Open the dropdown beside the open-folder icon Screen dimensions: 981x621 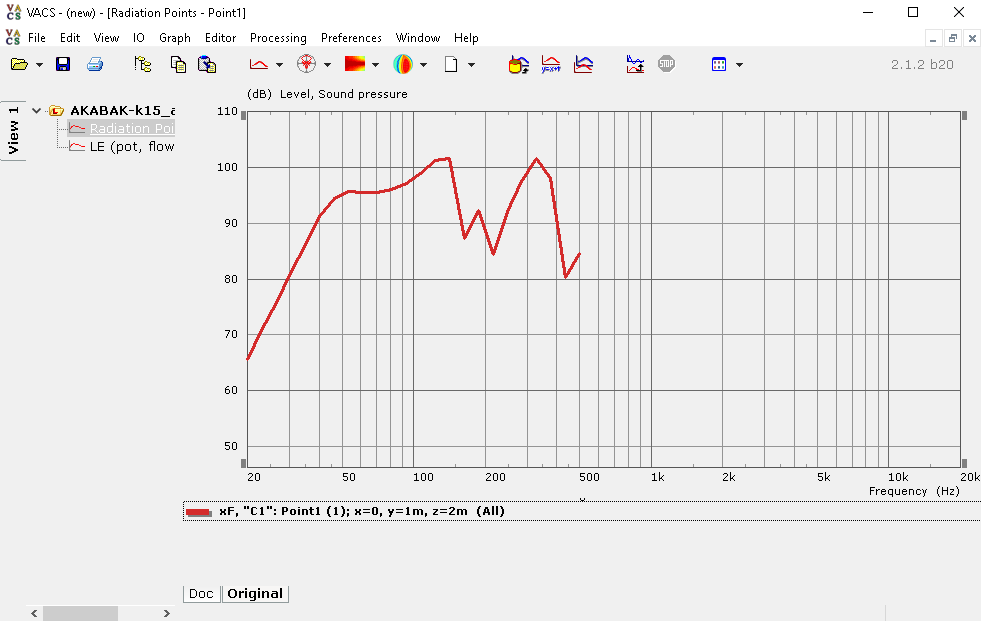pos(39,65)
